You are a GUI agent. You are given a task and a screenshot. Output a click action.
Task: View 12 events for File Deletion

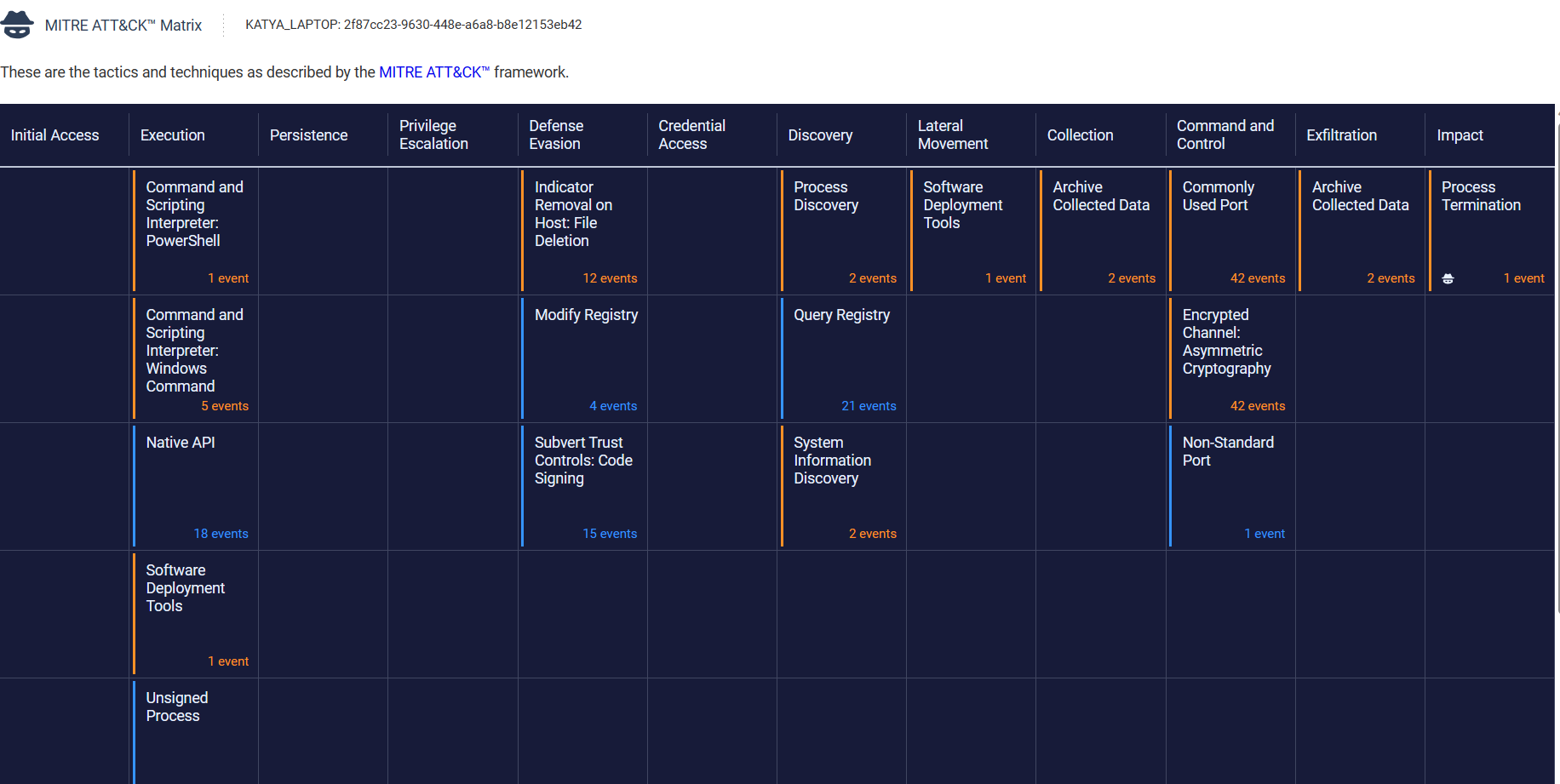pos(610,278)
